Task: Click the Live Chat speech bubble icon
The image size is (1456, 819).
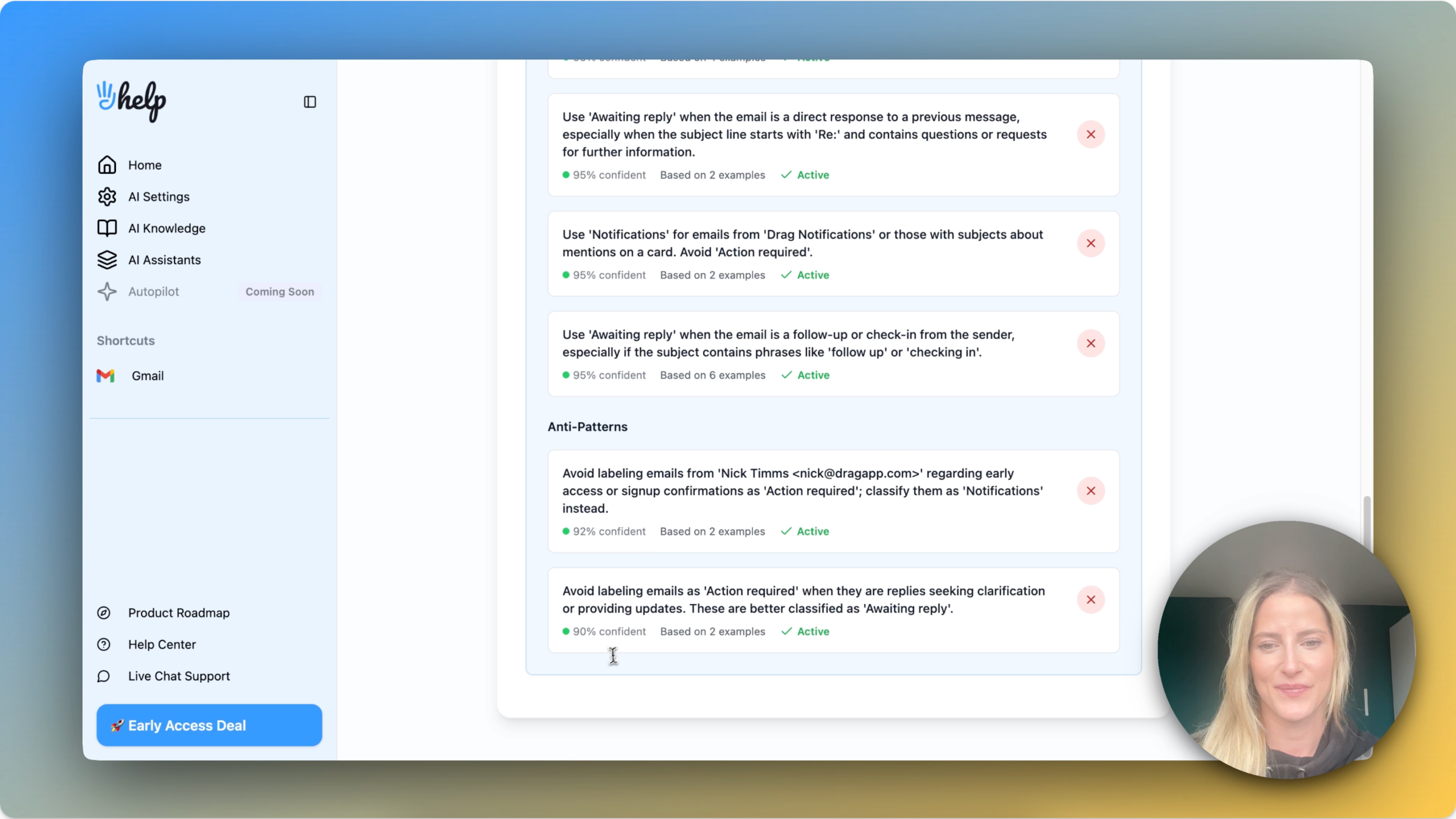Action: pyautogui.click(x=104, y=676)
